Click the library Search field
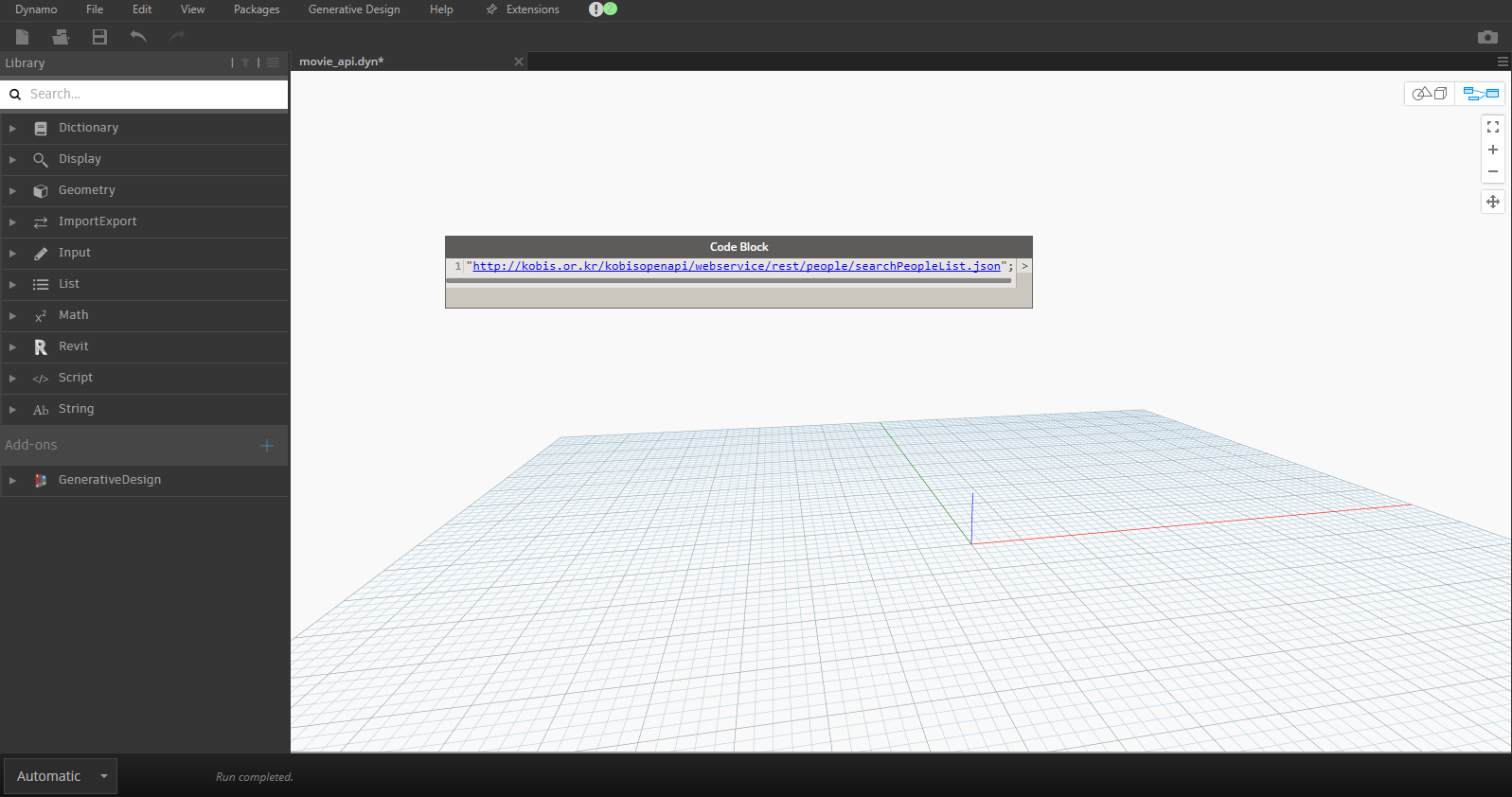The image size is (1512, 797). (x=145, y=94)
